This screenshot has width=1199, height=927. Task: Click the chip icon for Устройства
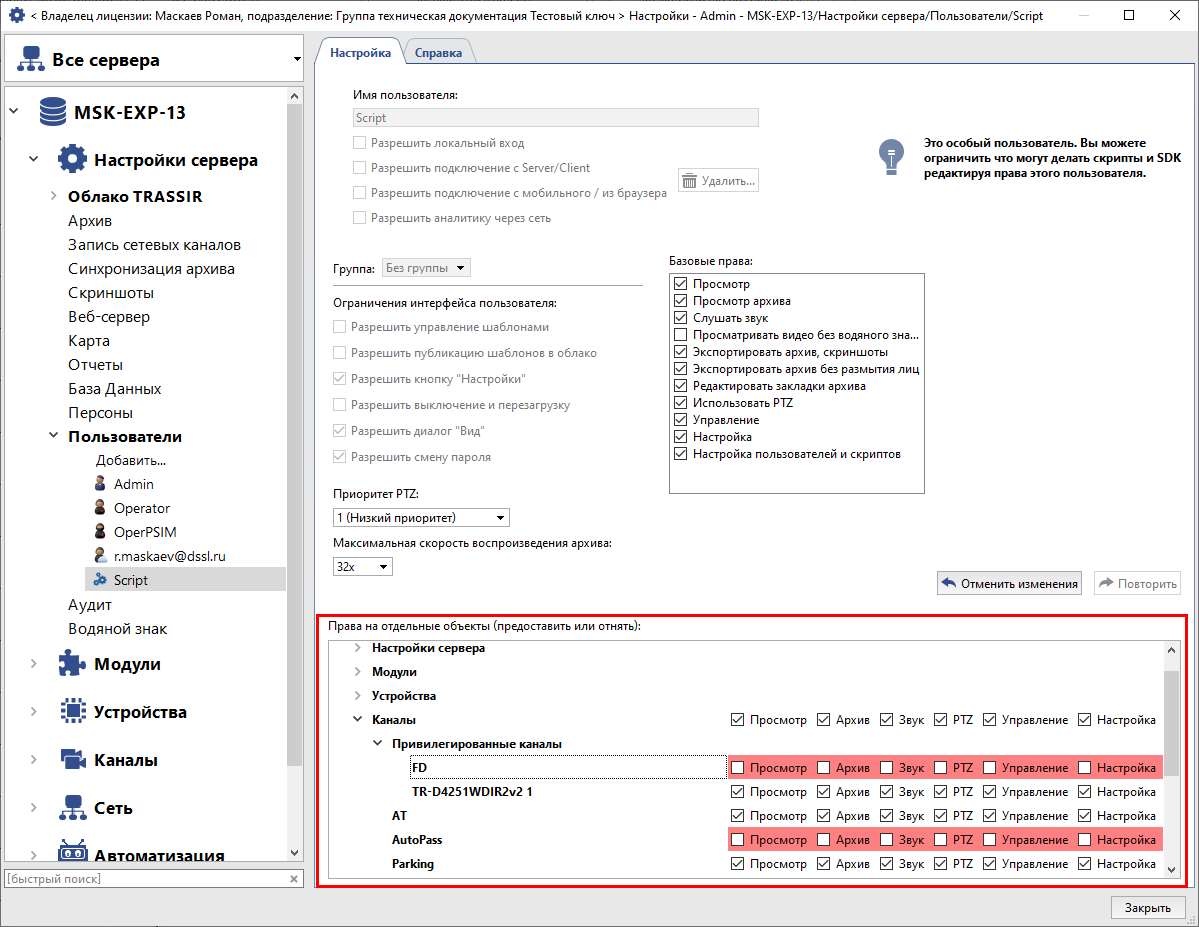tap(73, 711)
